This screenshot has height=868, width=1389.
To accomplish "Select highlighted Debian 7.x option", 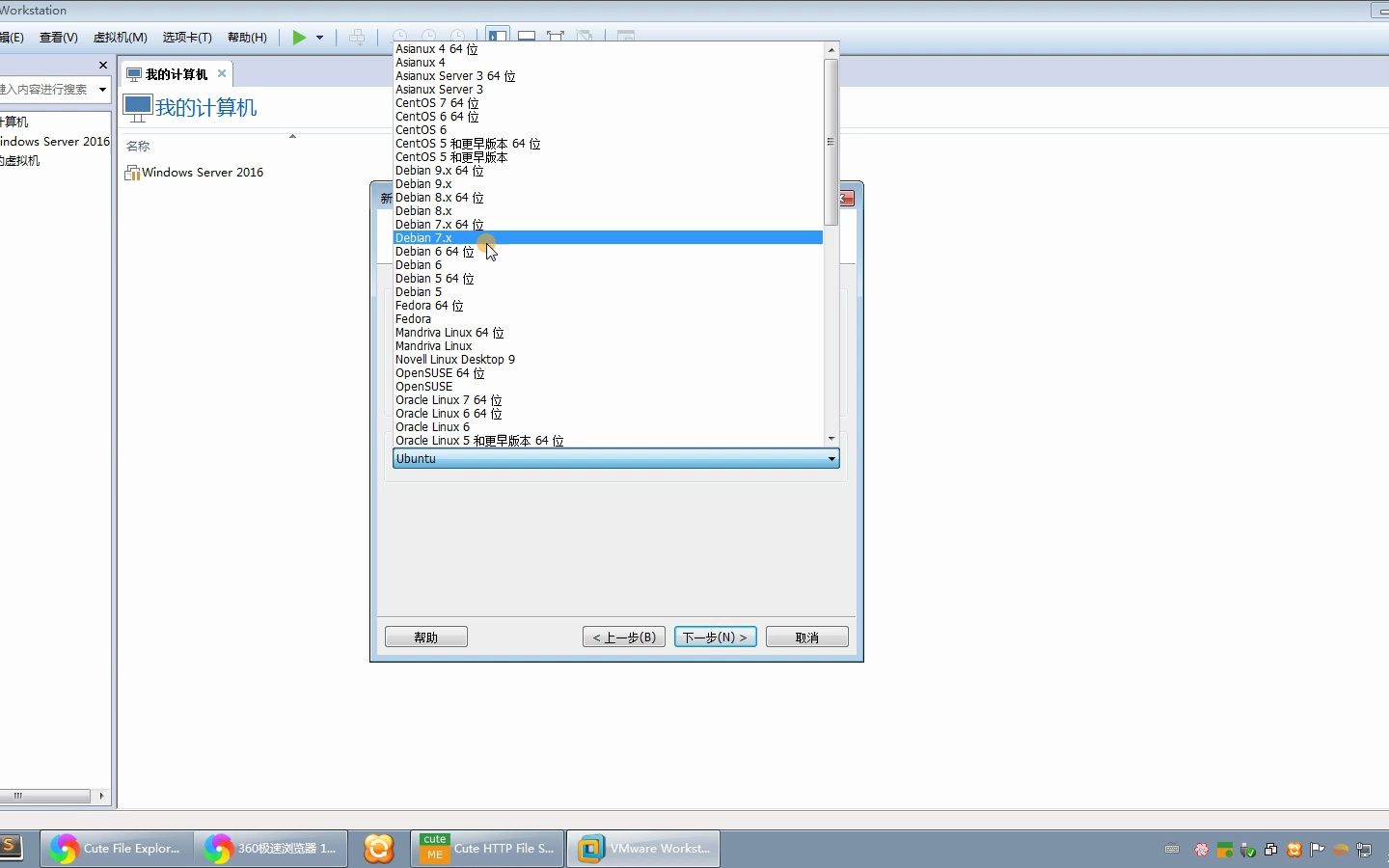I will pyautogui.click(x=608, y=238).
